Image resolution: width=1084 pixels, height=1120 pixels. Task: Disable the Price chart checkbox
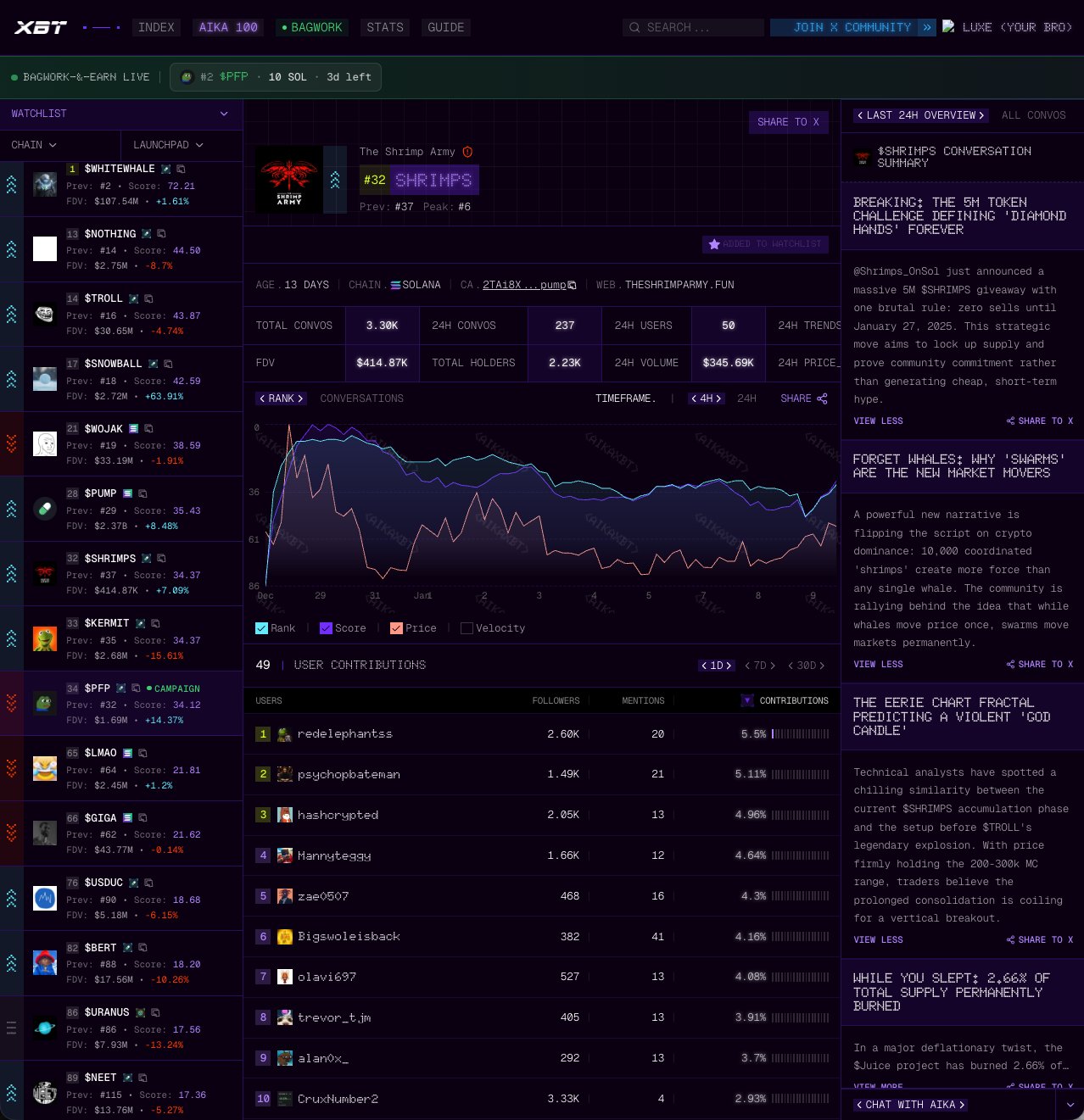396,628
